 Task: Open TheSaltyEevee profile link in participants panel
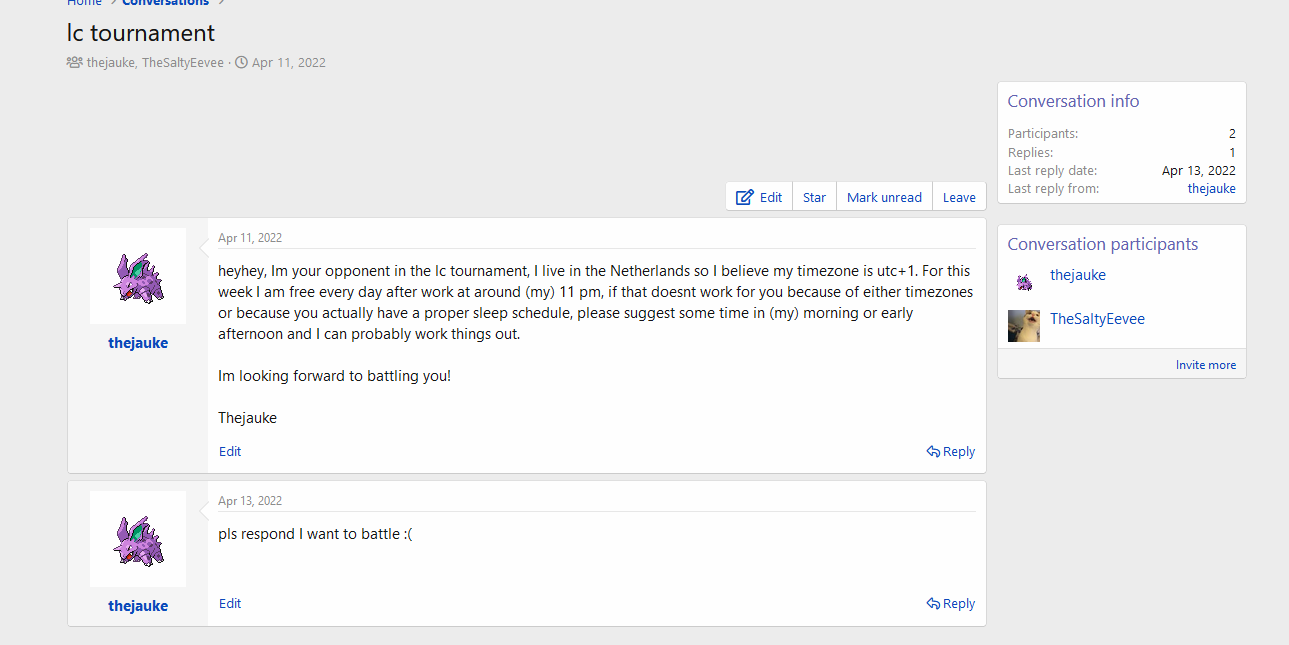(x=1097, y=319)
